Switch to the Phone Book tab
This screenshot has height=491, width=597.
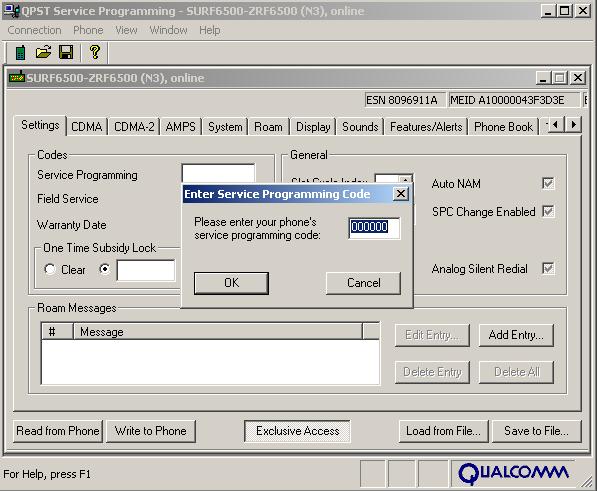(x=503, y=127)
